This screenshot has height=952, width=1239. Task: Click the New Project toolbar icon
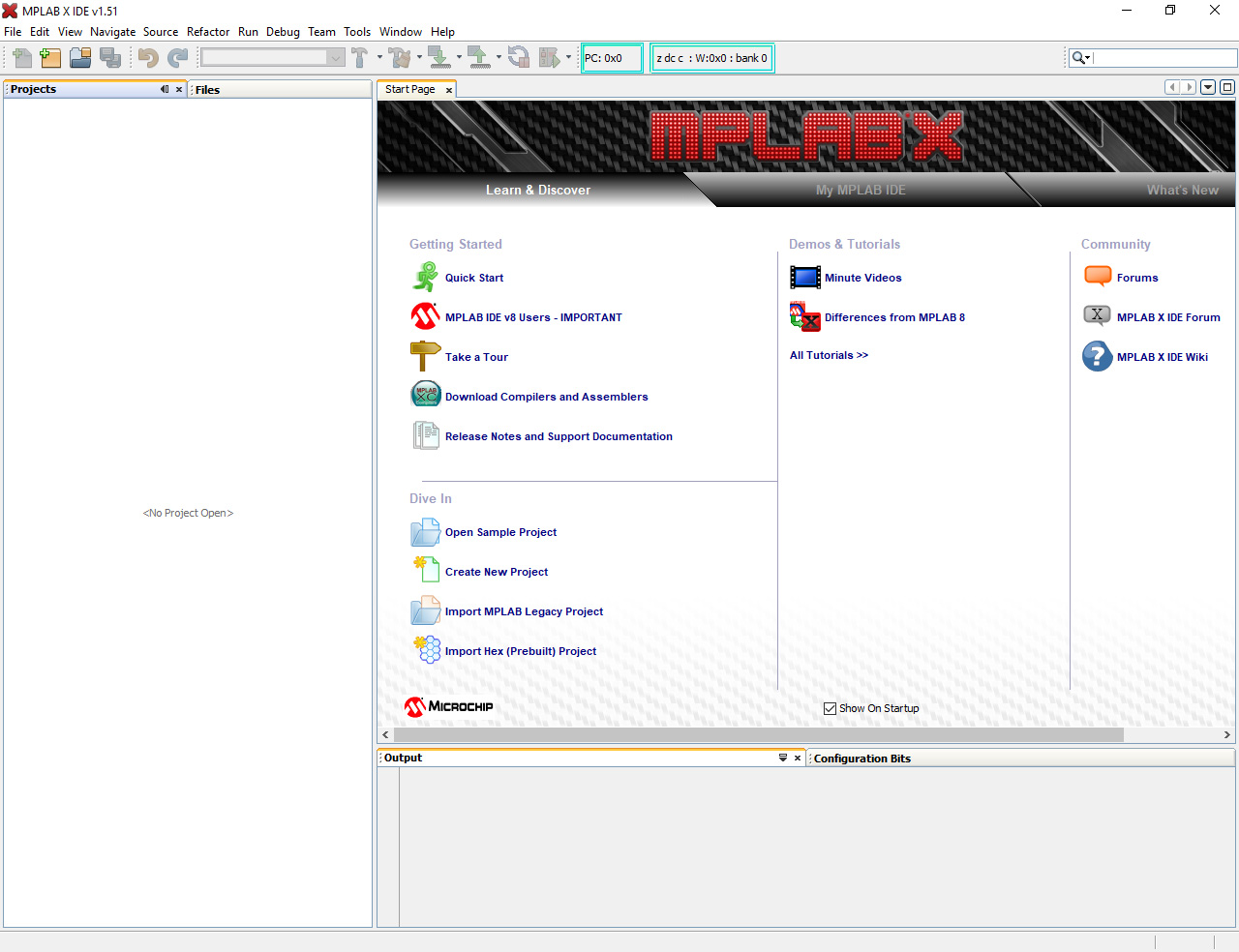pos(50,58)
